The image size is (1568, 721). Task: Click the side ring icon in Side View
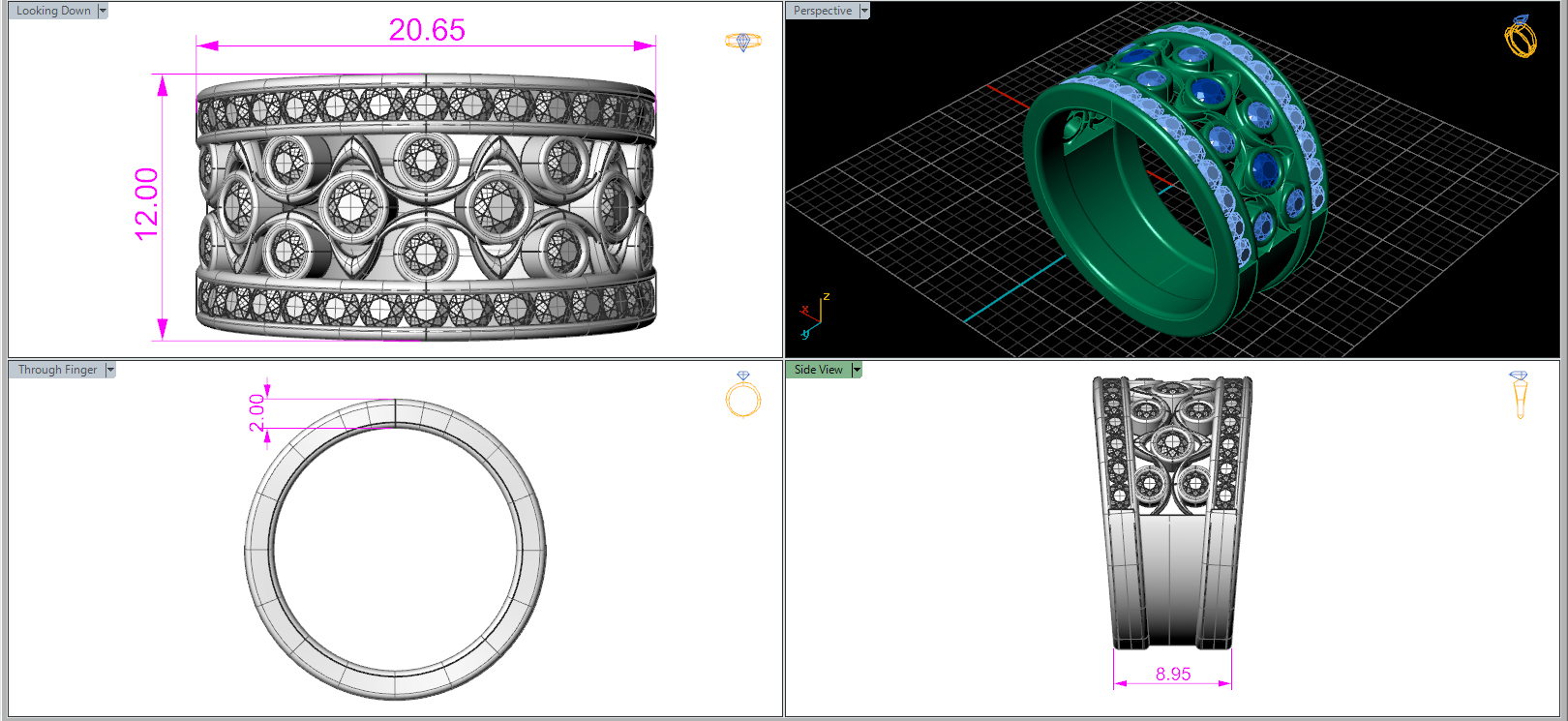pyautogui.click(x=1520, y=394)
